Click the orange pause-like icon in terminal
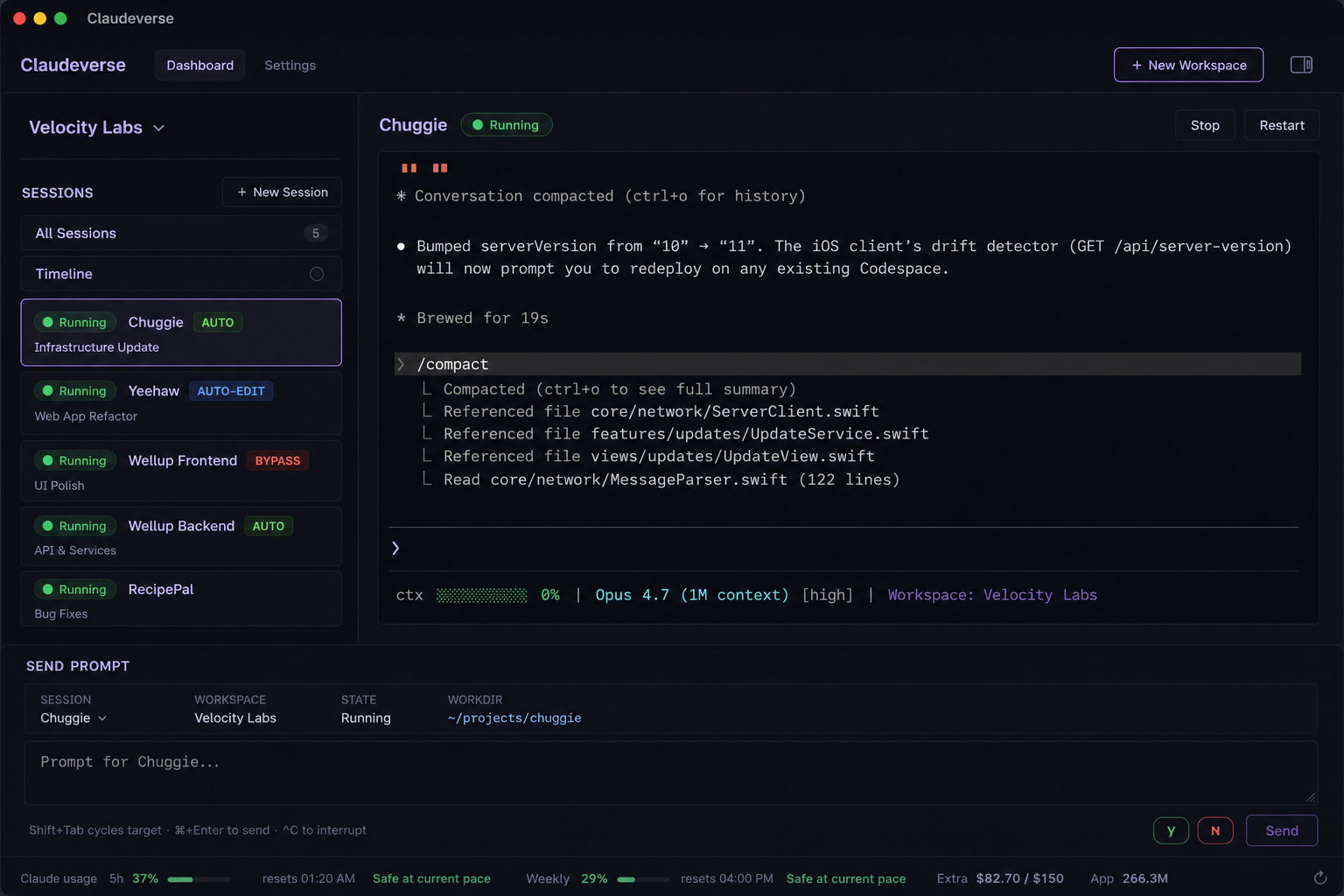 pos(424,168)
